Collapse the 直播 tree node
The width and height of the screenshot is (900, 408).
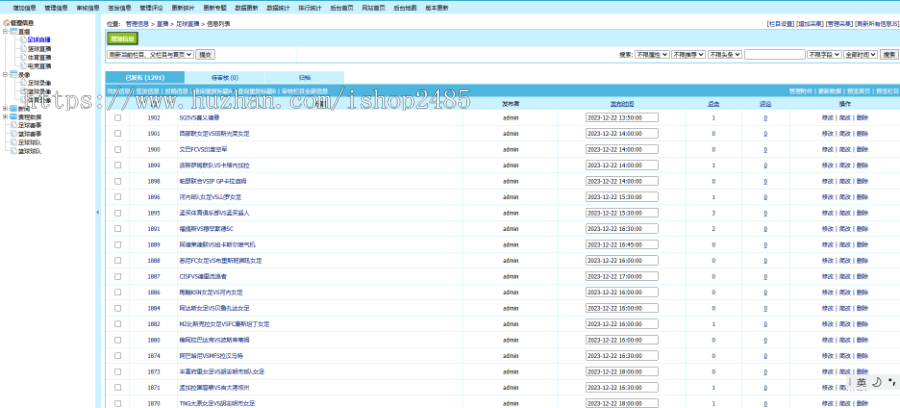tap(5, 32)
